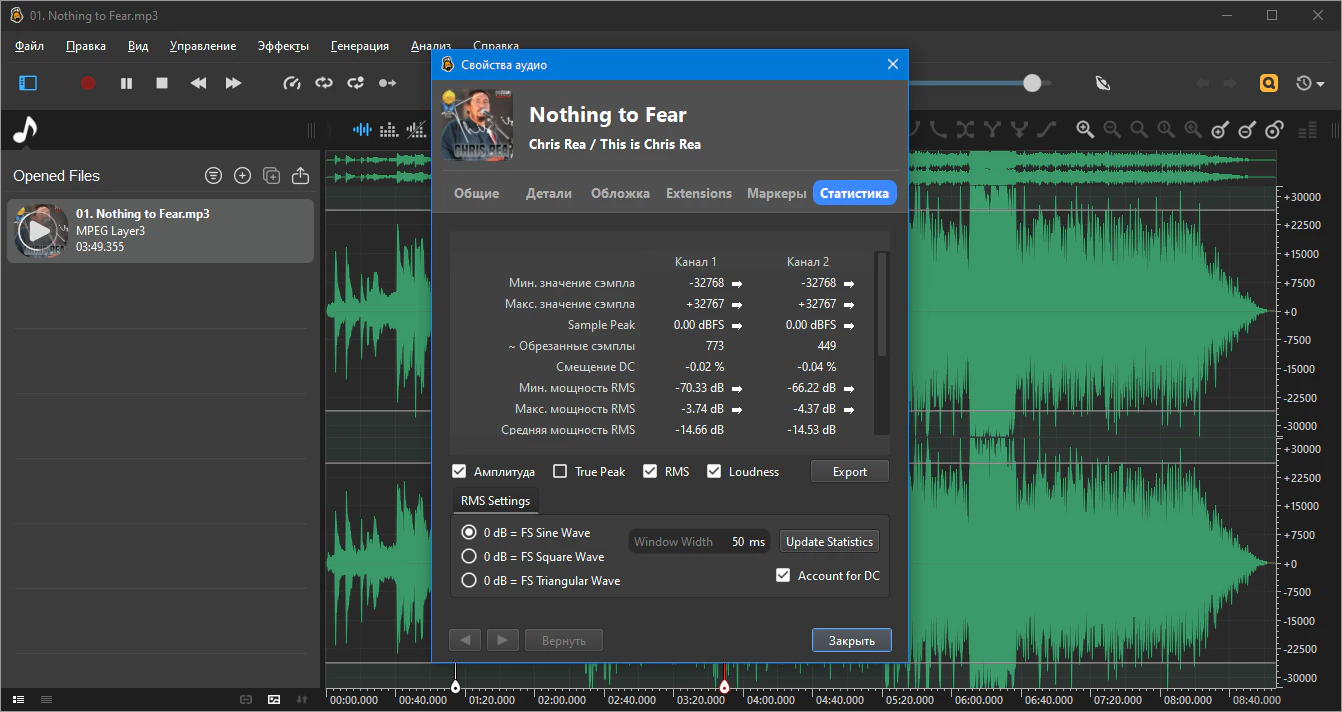Open the Эффекты menu
Screen dimensions: 1342x712
point(283,46)
